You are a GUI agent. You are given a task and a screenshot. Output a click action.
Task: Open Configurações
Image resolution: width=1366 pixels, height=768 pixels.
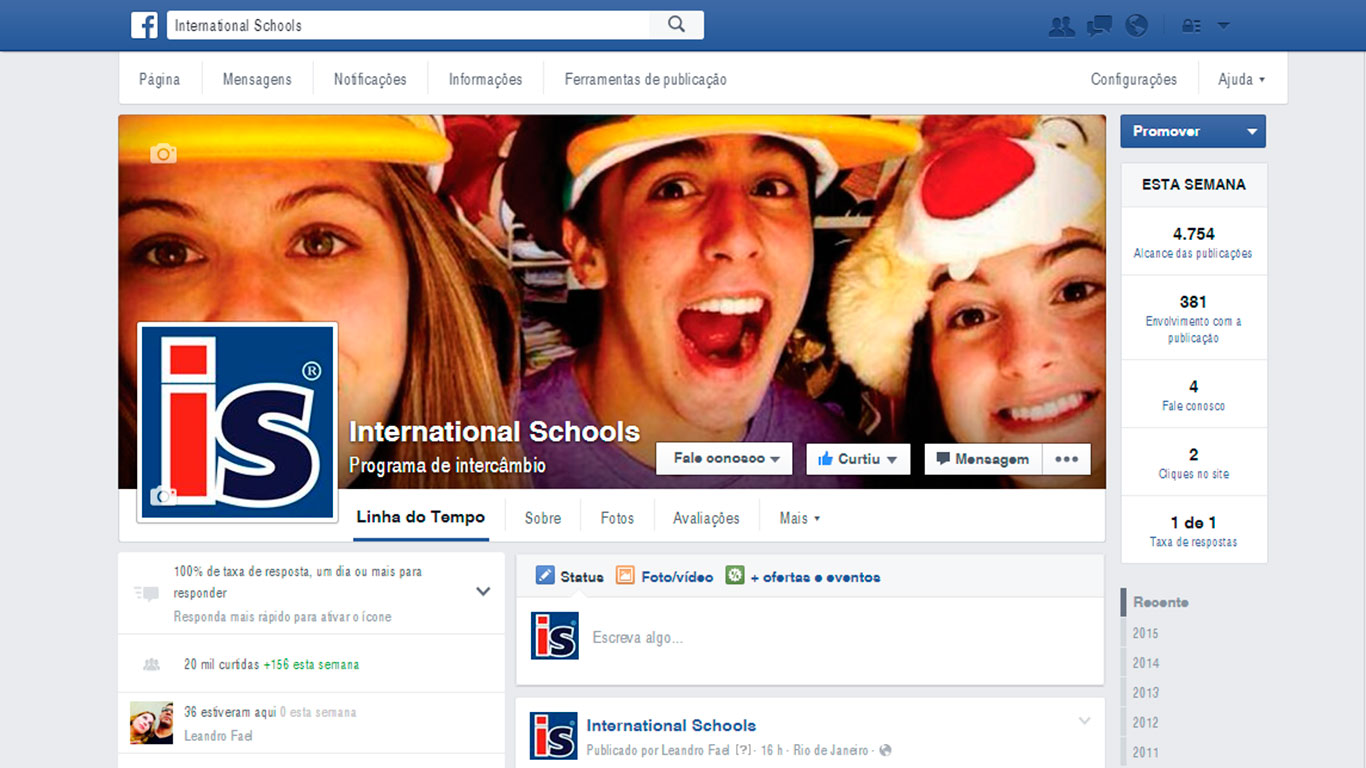click(x=1134, y=79)
